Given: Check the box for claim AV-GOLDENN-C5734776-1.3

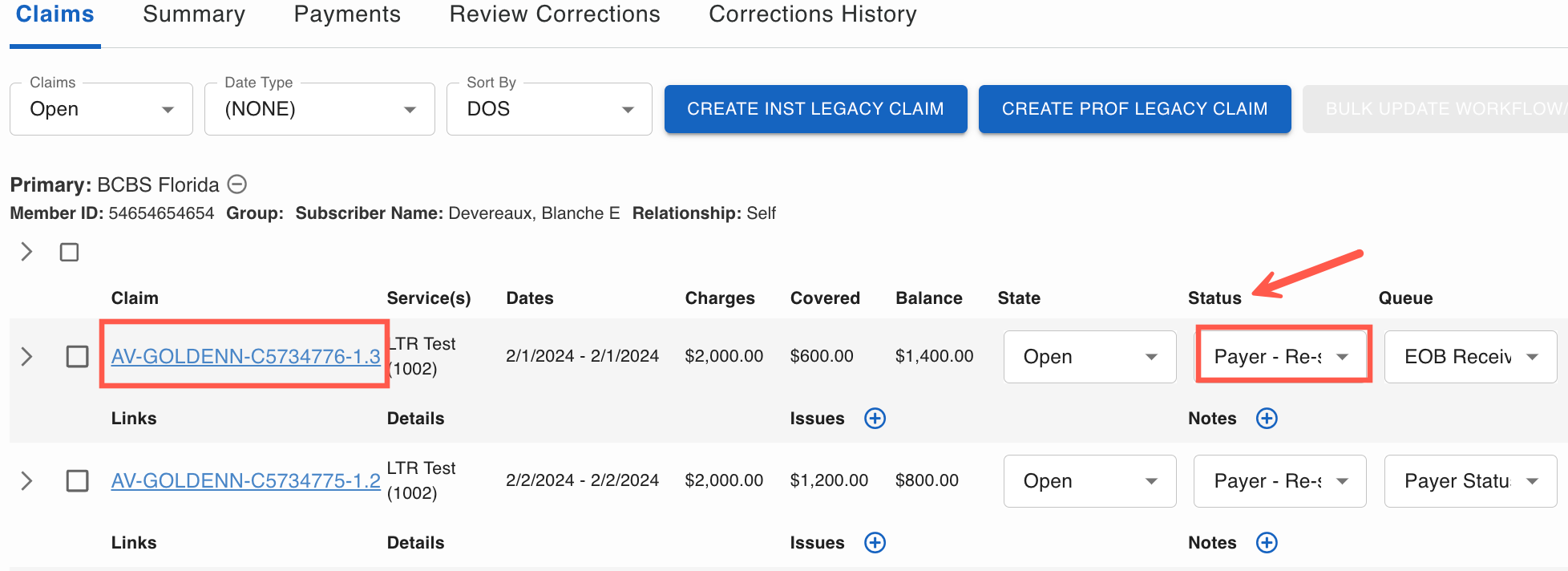Looking at the screenshot, I should tap(77, 356).
